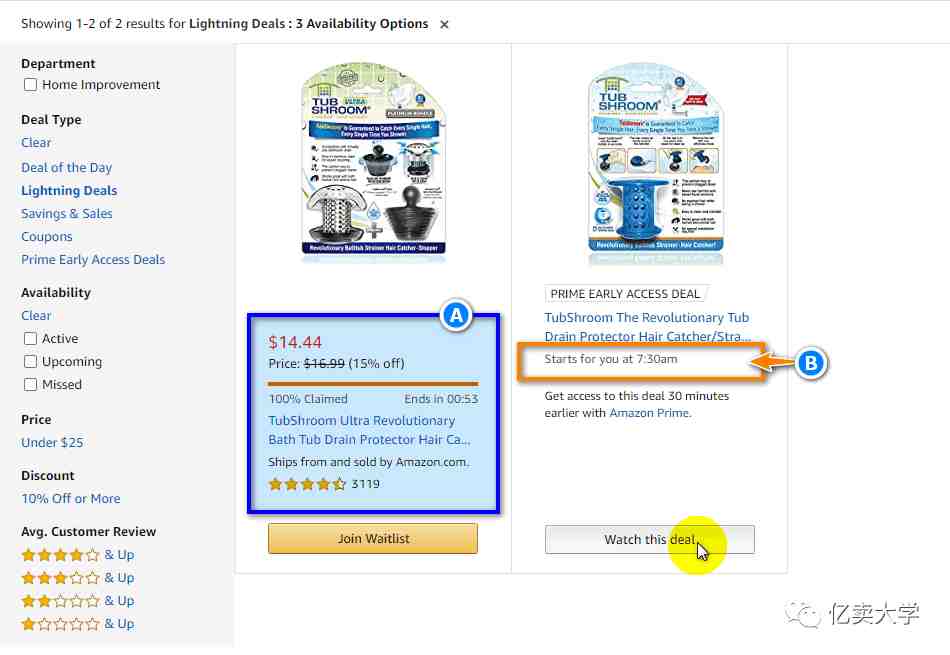Check the Home Improvement department checkbox
950x655 pixels.
click(x=30, y=85)
